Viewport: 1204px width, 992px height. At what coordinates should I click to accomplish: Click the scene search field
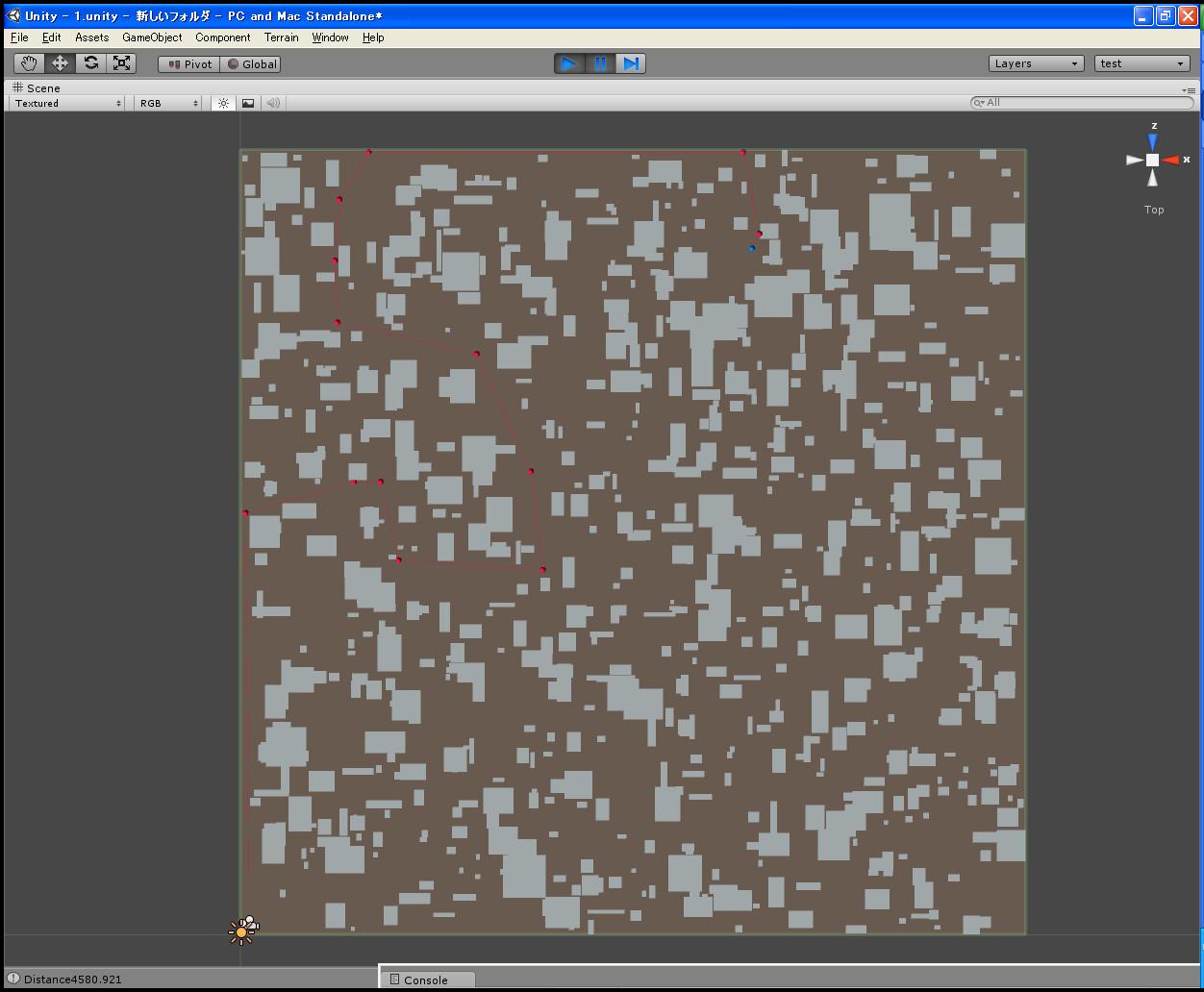pyautogui.click(x=1081, y=102)
